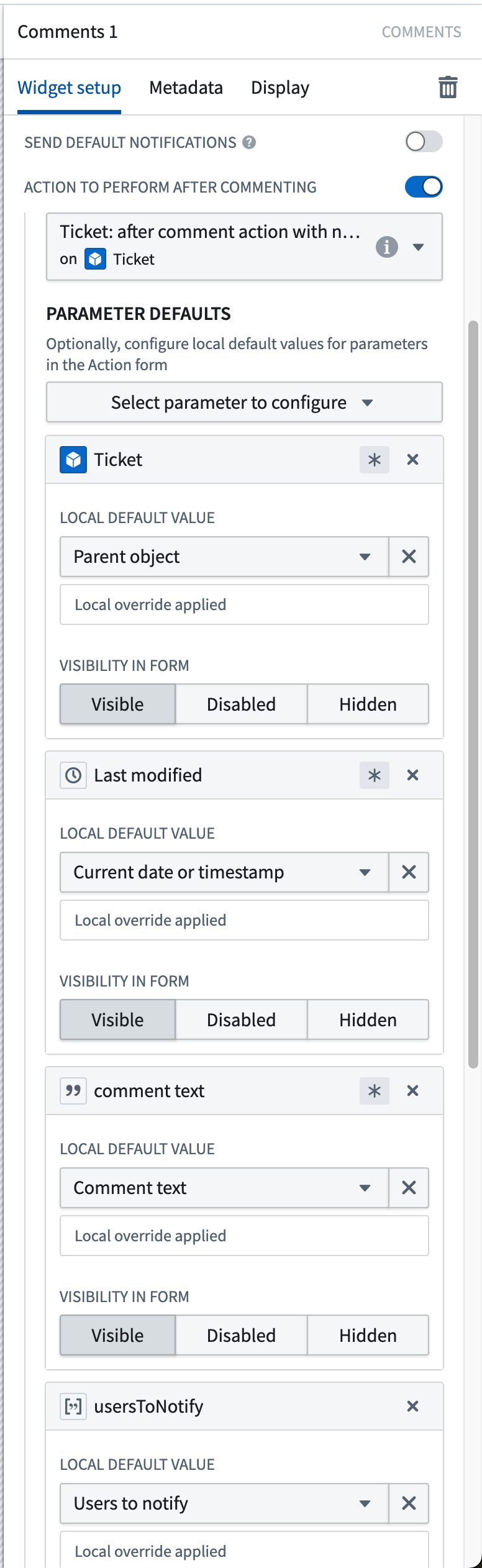Delete widget using trash icon
The width and height of the screenshot is (482, 1568).
point(448,87)
